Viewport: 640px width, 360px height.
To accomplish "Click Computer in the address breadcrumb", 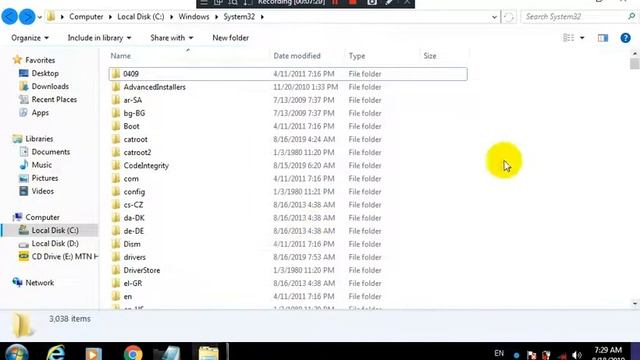I will [86, 17].
